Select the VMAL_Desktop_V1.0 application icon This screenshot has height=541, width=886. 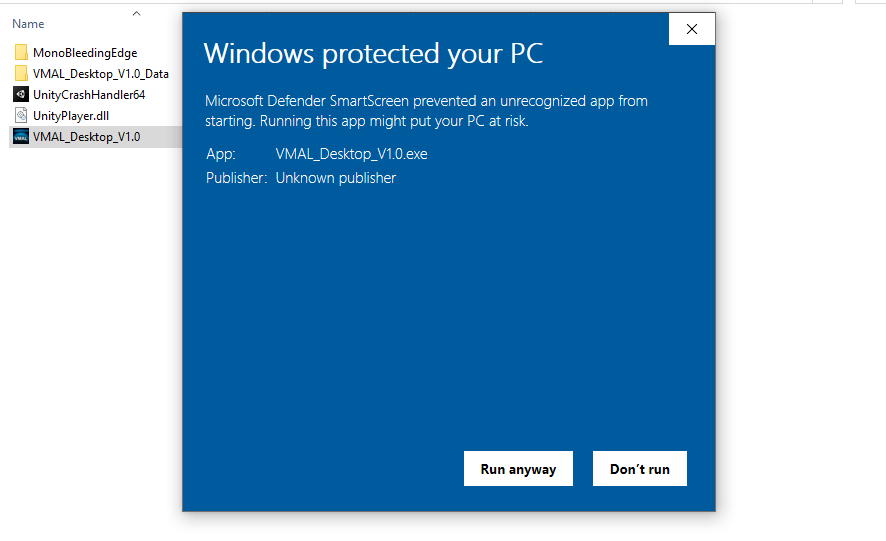click(x=21, y=136)
